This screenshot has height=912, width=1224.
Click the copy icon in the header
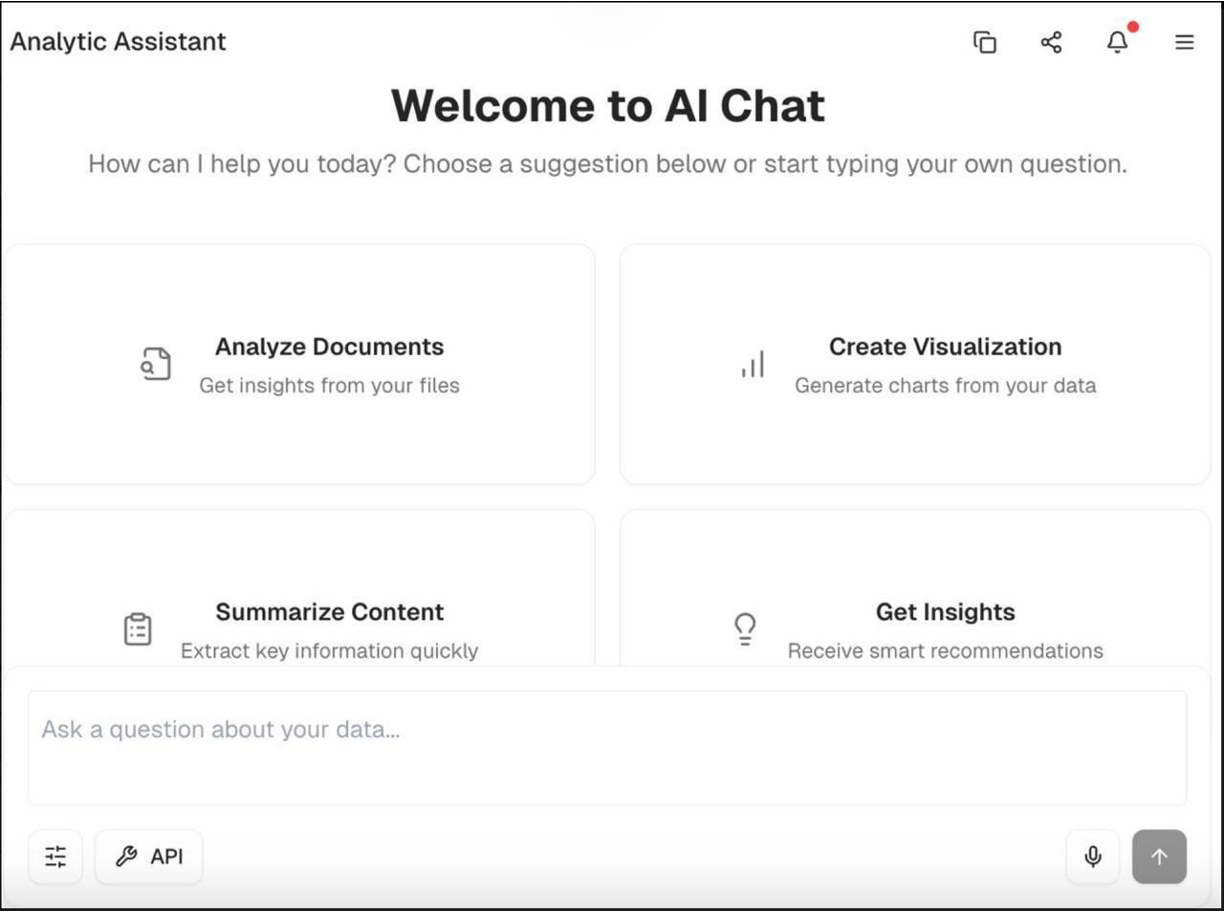click(x=985, y=42)
